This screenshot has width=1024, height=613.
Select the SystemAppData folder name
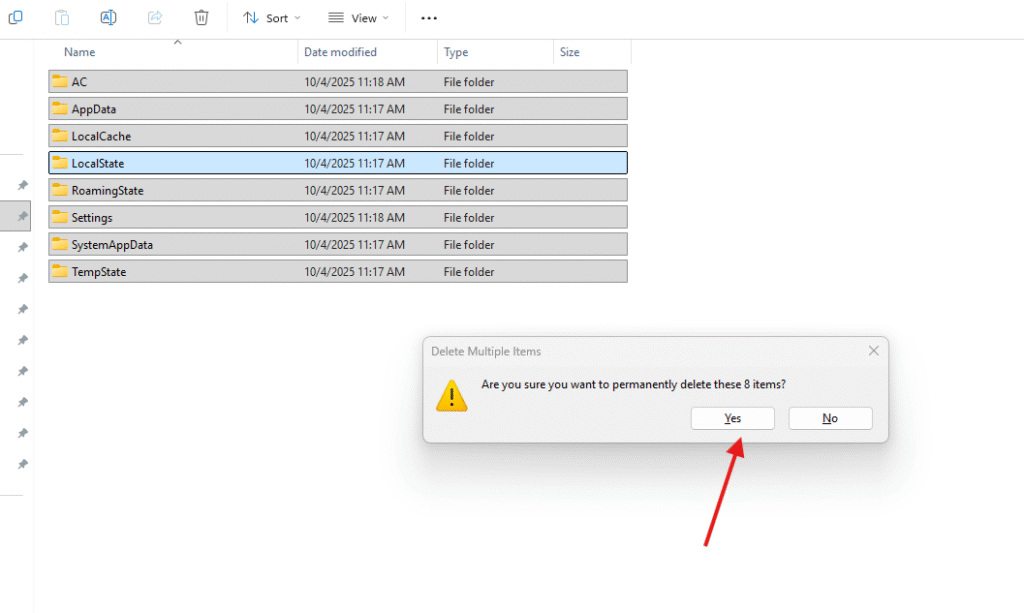[112, 245]
